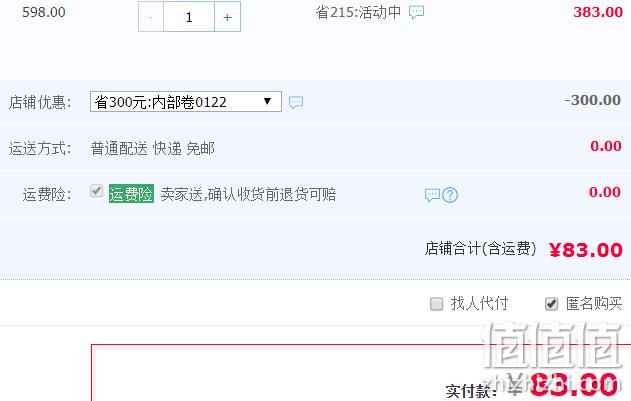Screen dimensions: 631x401
Task: Click the 找人代付 label text
Action: (479, 304)
